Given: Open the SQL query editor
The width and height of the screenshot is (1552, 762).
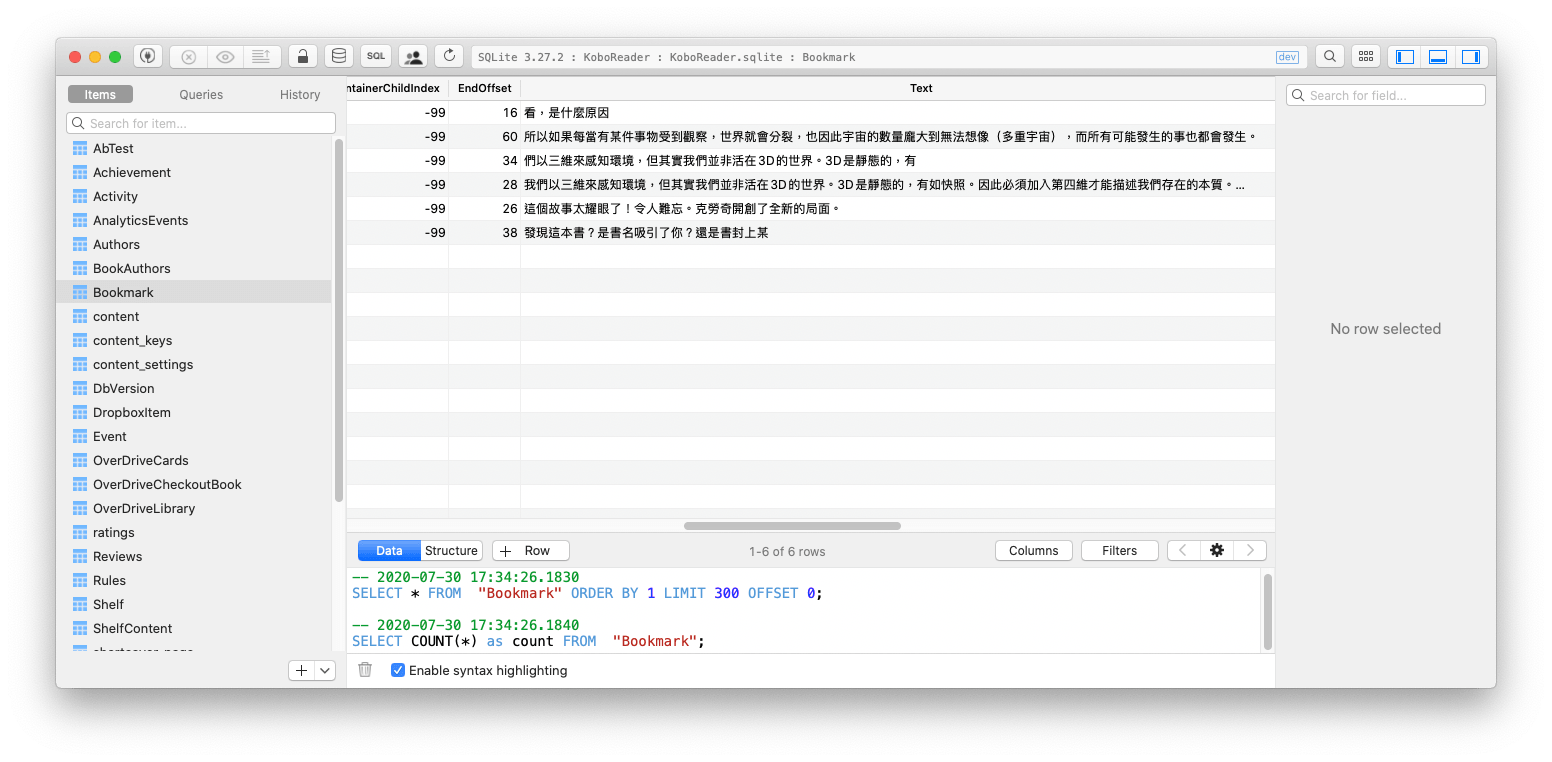Looking at the screenshot, I should (375, 56).
